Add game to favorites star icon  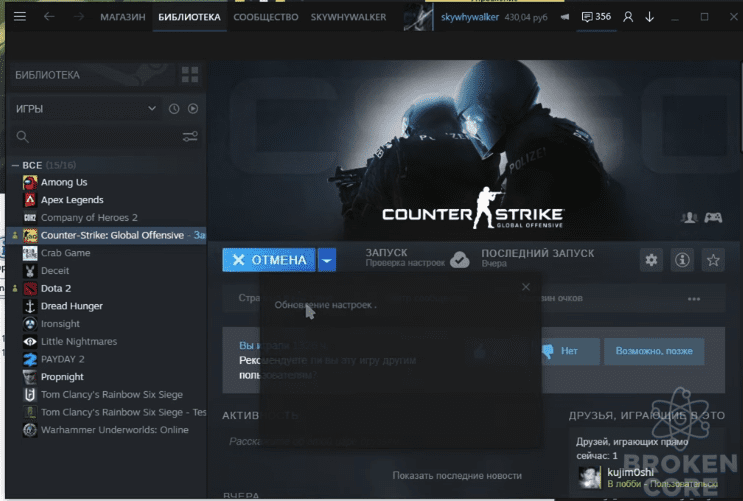point(713,260)
